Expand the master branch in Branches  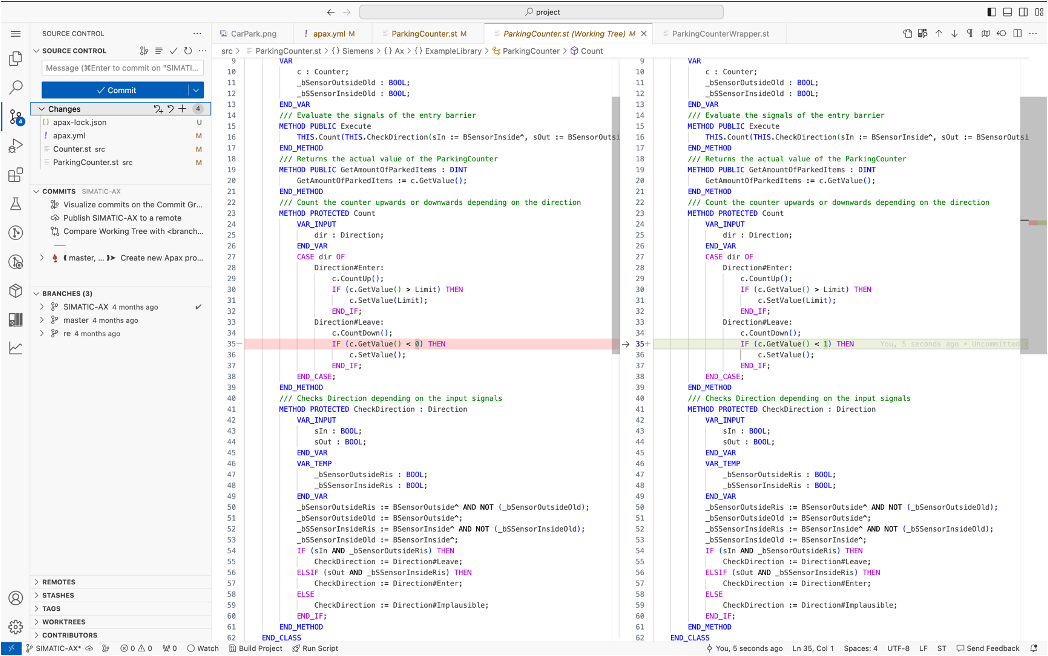pyautogui.click(x=41, y=320)
